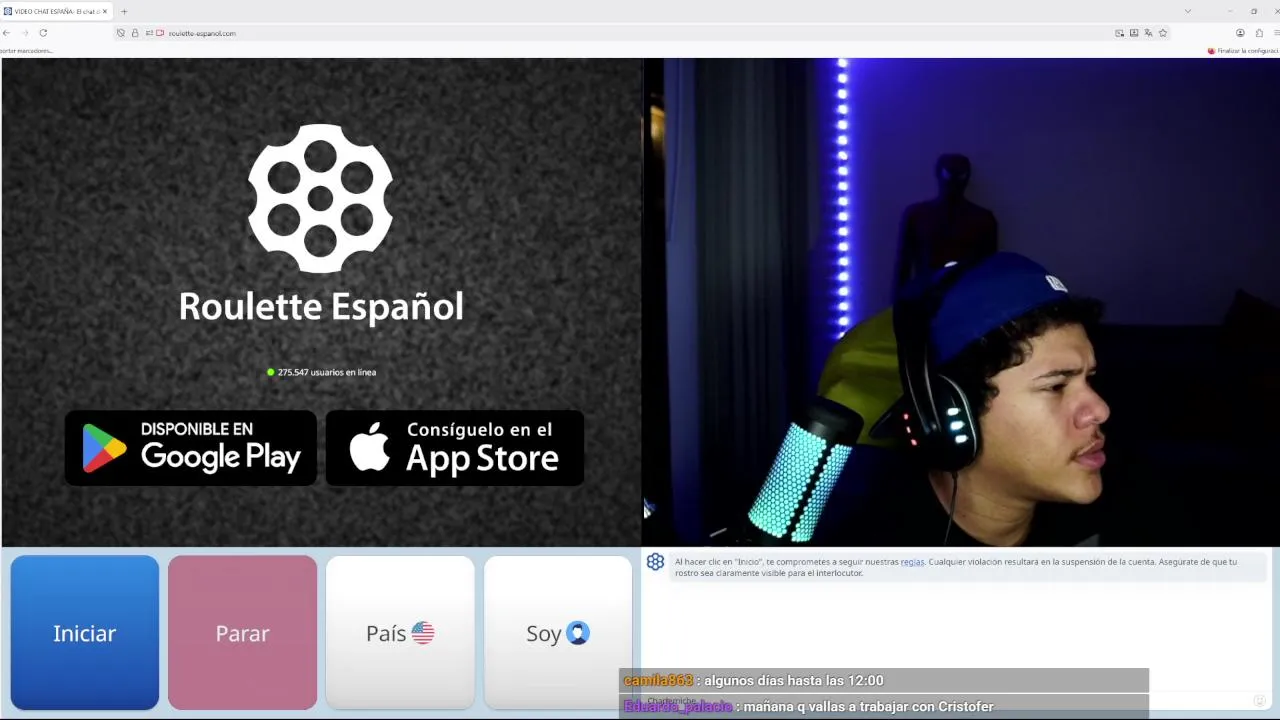
Task: Open the Google Play download badge
Action: coord(191,448)
